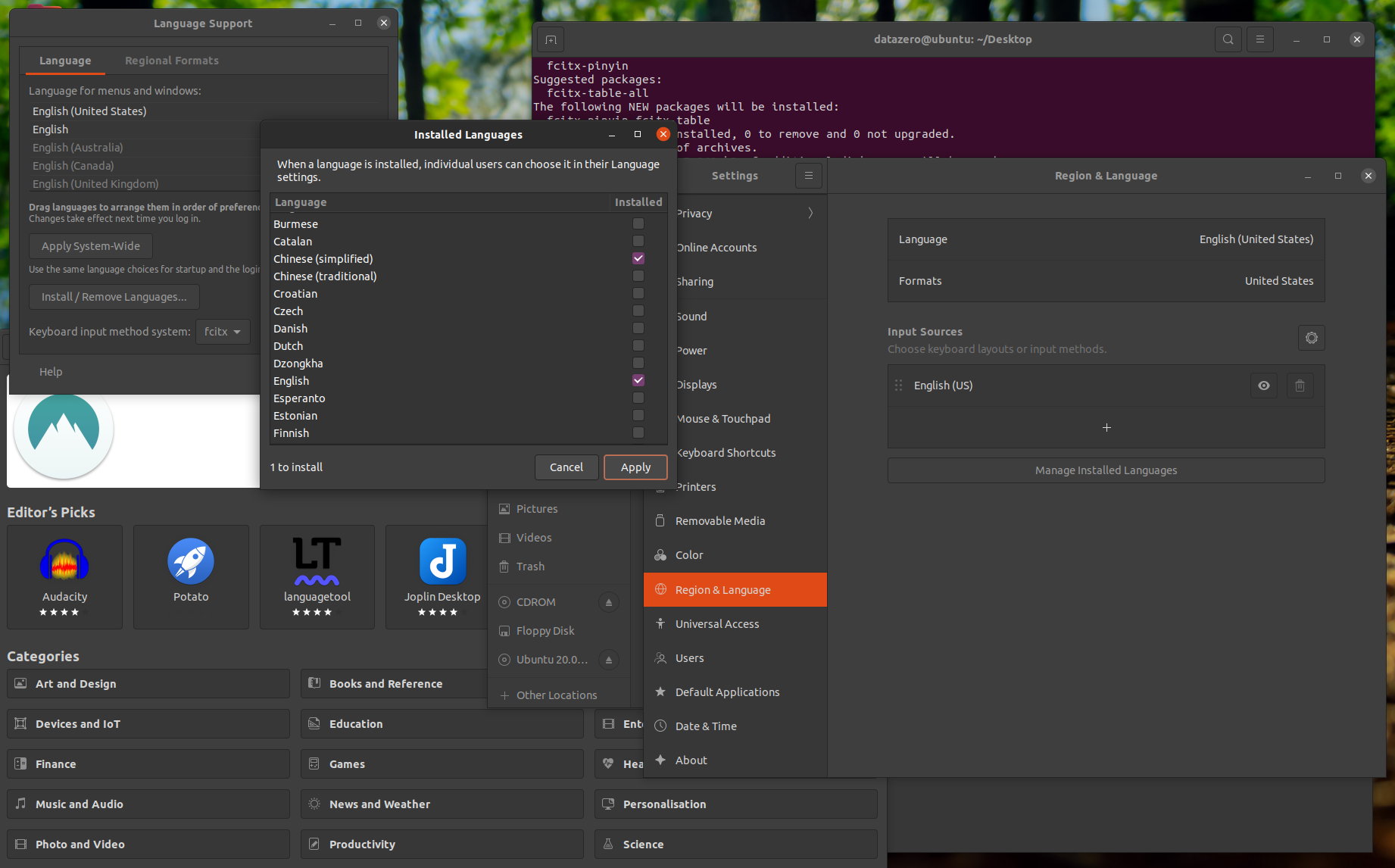The height and width of the screenshot is (868, 1395).
Task: Open input source options gear
Action: click(x=1312, y=338)
